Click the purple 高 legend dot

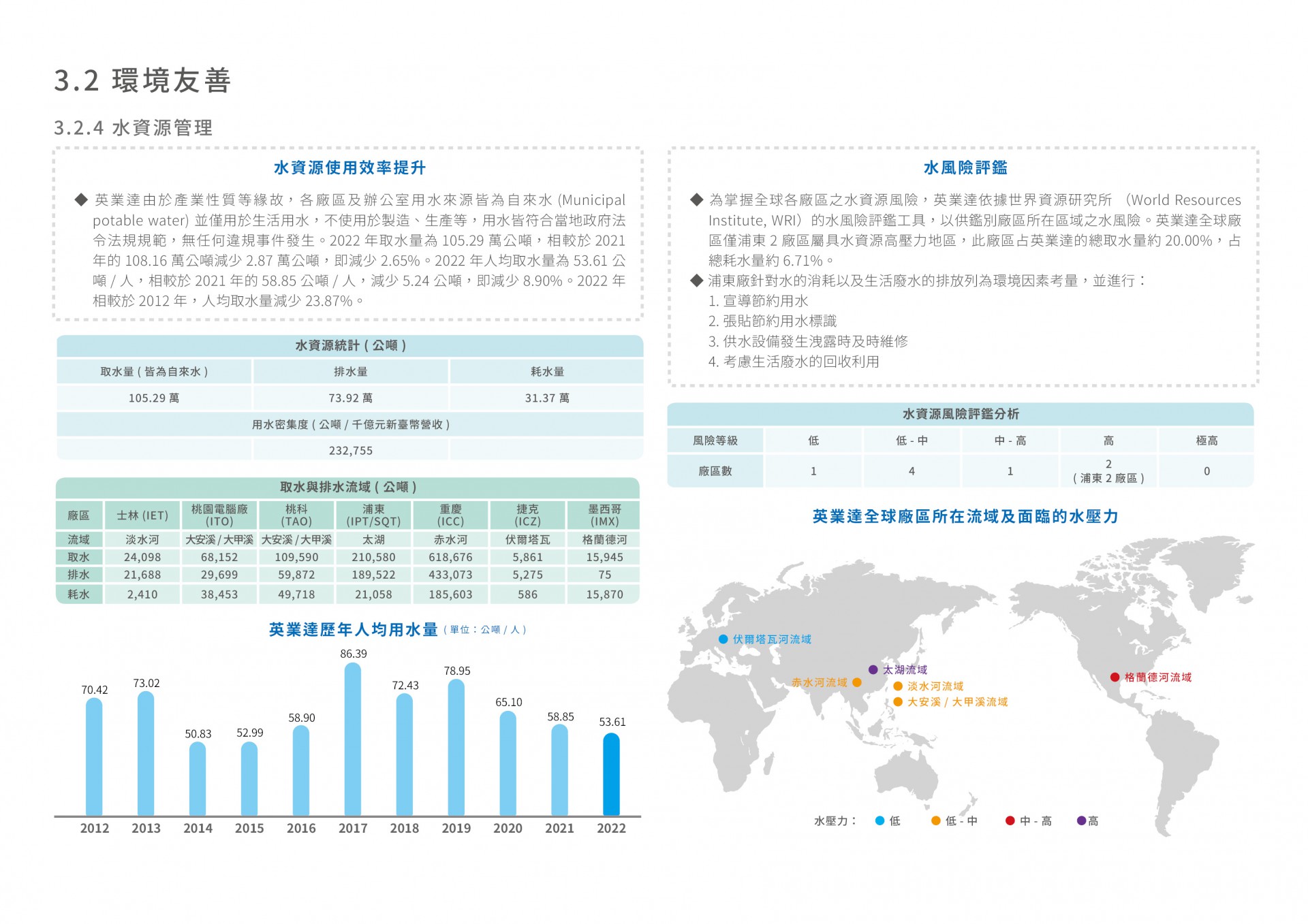1081,821
